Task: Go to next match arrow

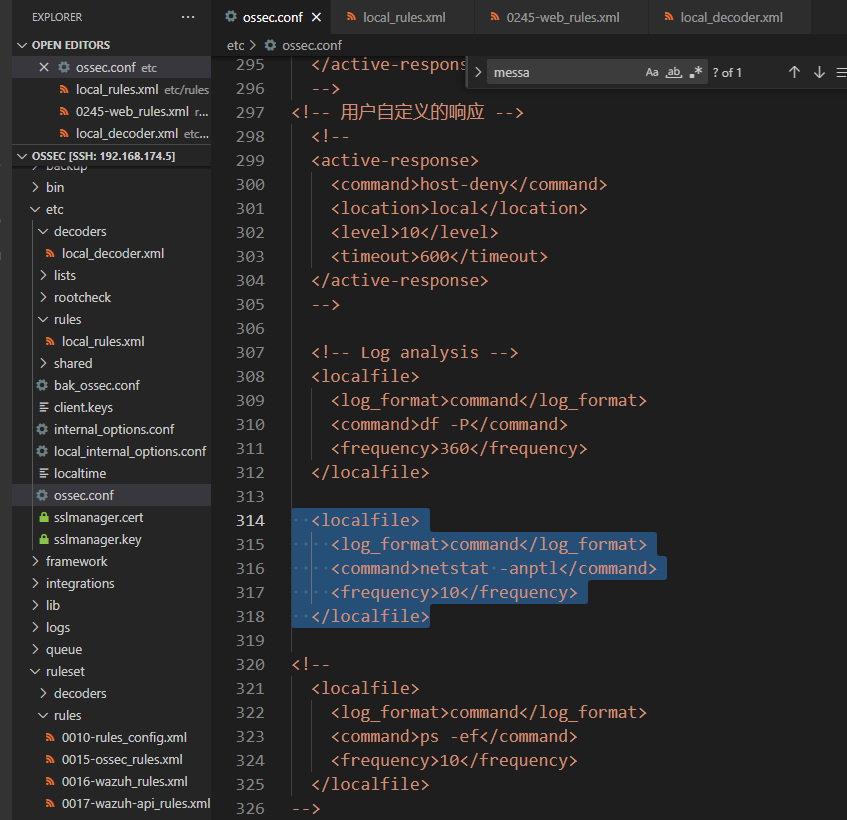Action: click(x=819, y=72)
